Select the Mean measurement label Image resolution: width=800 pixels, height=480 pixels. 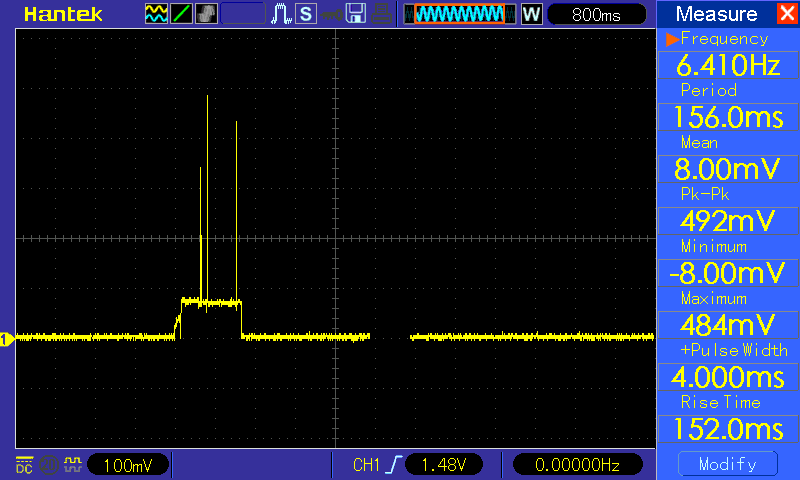click(699, 142)
